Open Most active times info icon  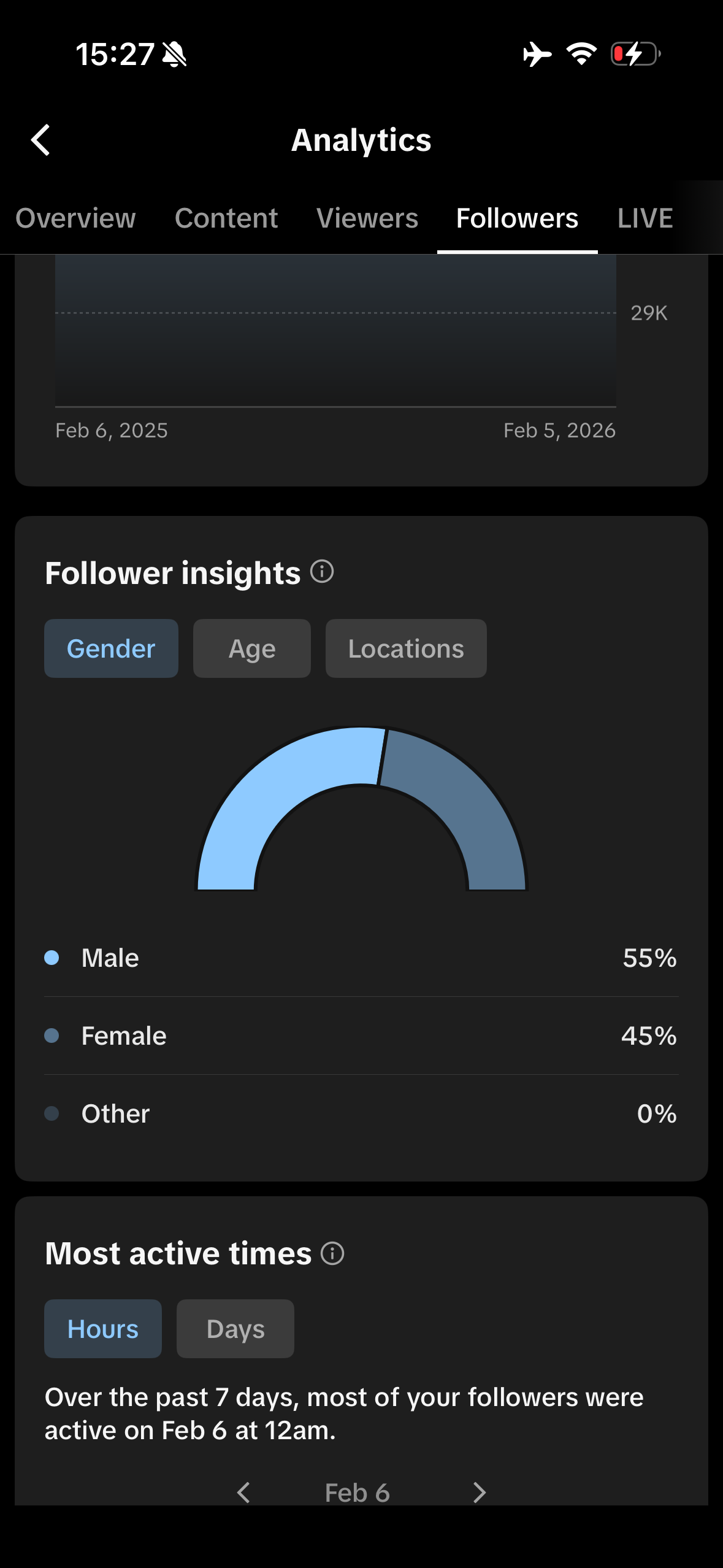[x=332, y=1253]
